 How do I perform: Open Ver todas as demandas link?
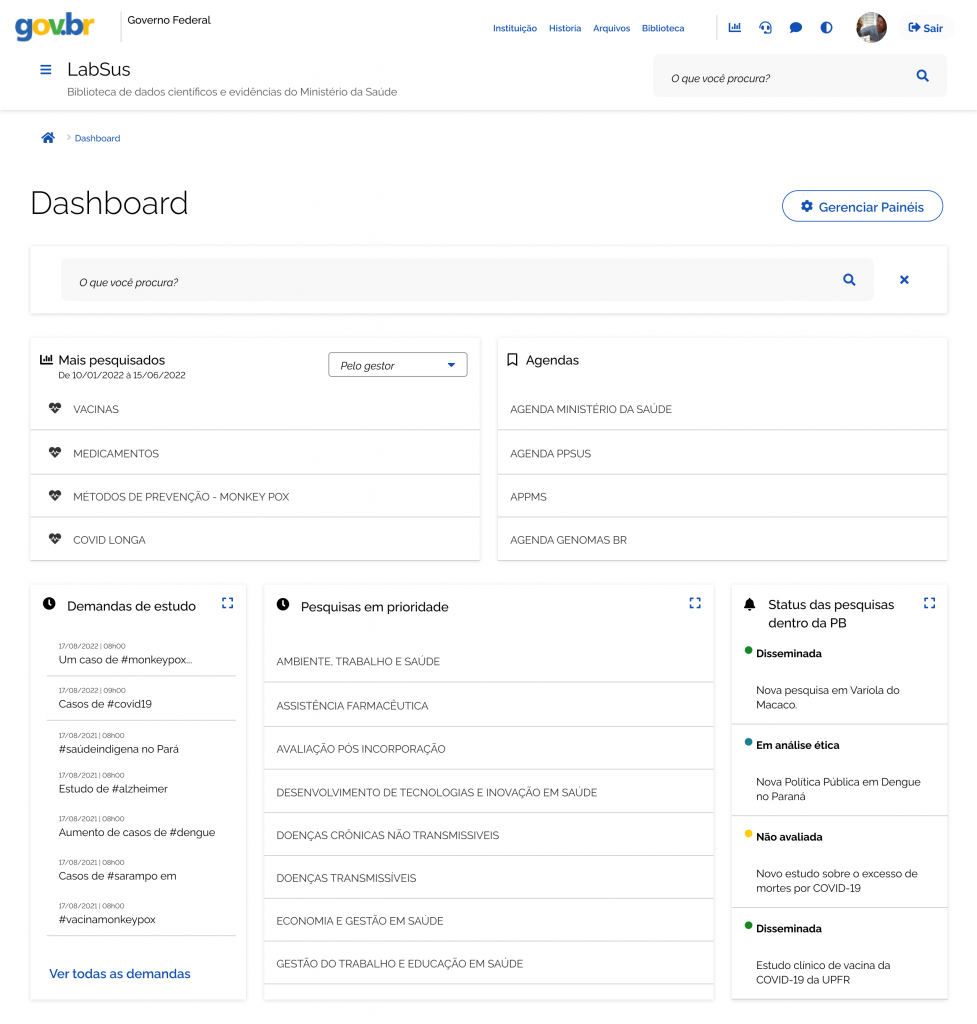tap(120, 973)
